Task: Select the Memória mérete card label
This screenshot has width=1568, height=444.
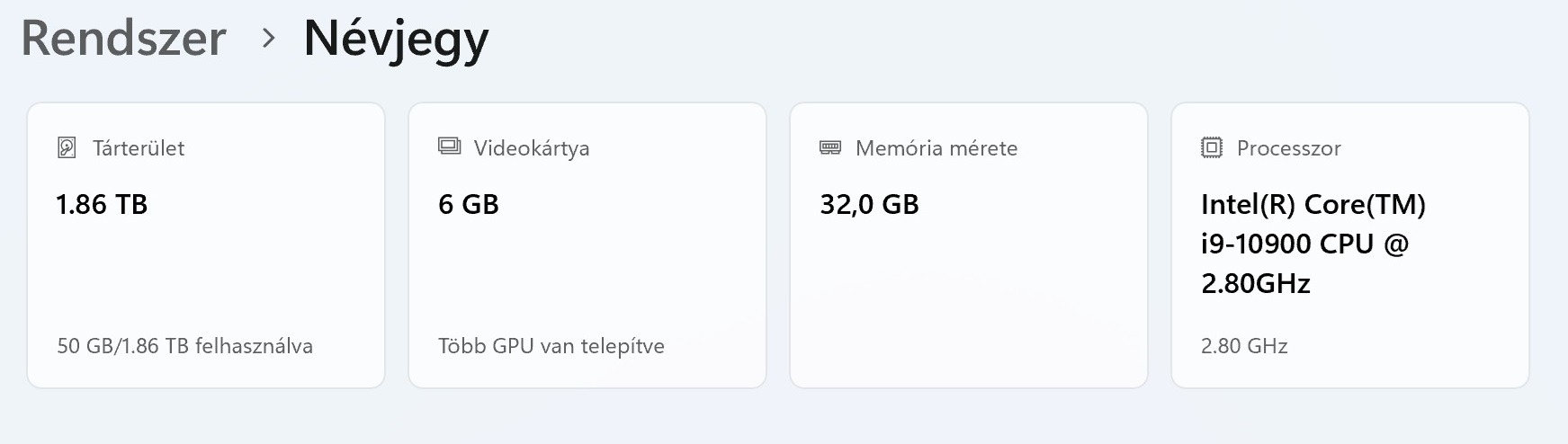Action: pos(936,148)
